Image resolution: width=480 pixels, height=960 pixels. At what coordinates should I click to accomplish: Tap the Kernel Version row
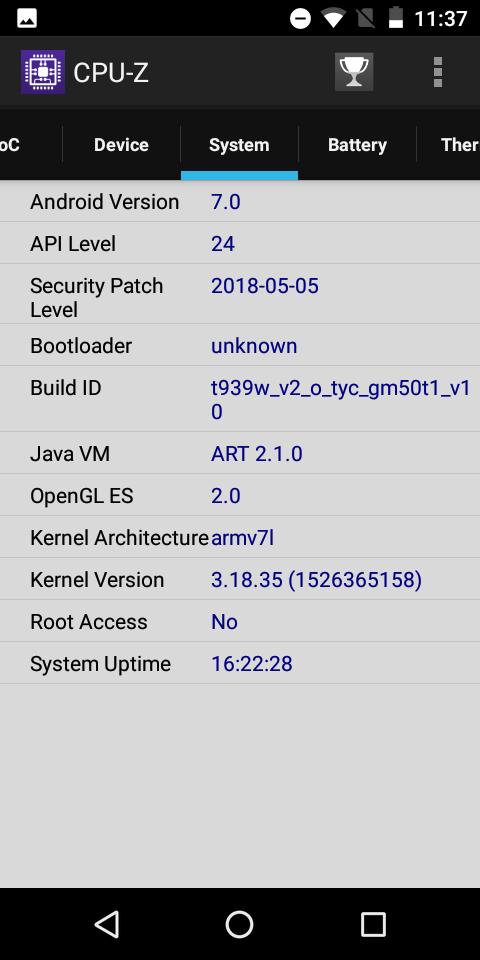pyautogui.click(x=240, y=579)
